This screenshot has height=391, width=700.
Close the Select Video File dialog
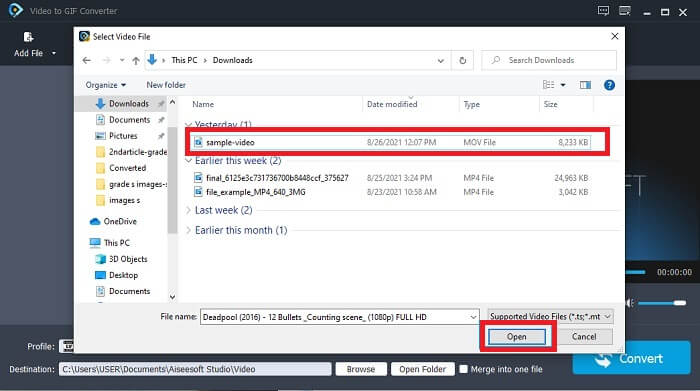(615, 36)
